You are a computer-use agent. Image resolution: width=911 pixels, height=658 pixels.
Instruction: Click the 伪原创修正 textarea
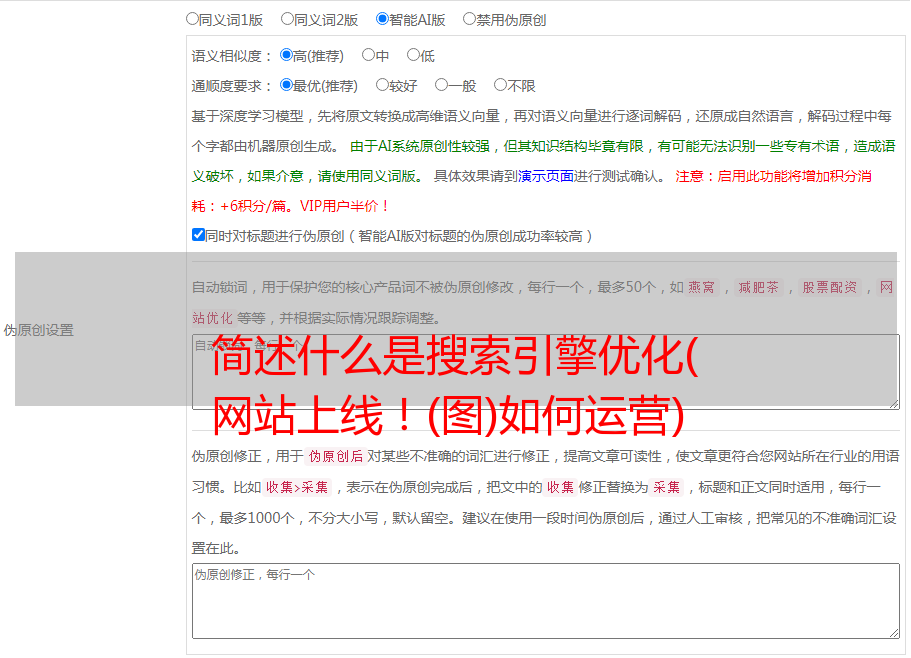point(546,601)
